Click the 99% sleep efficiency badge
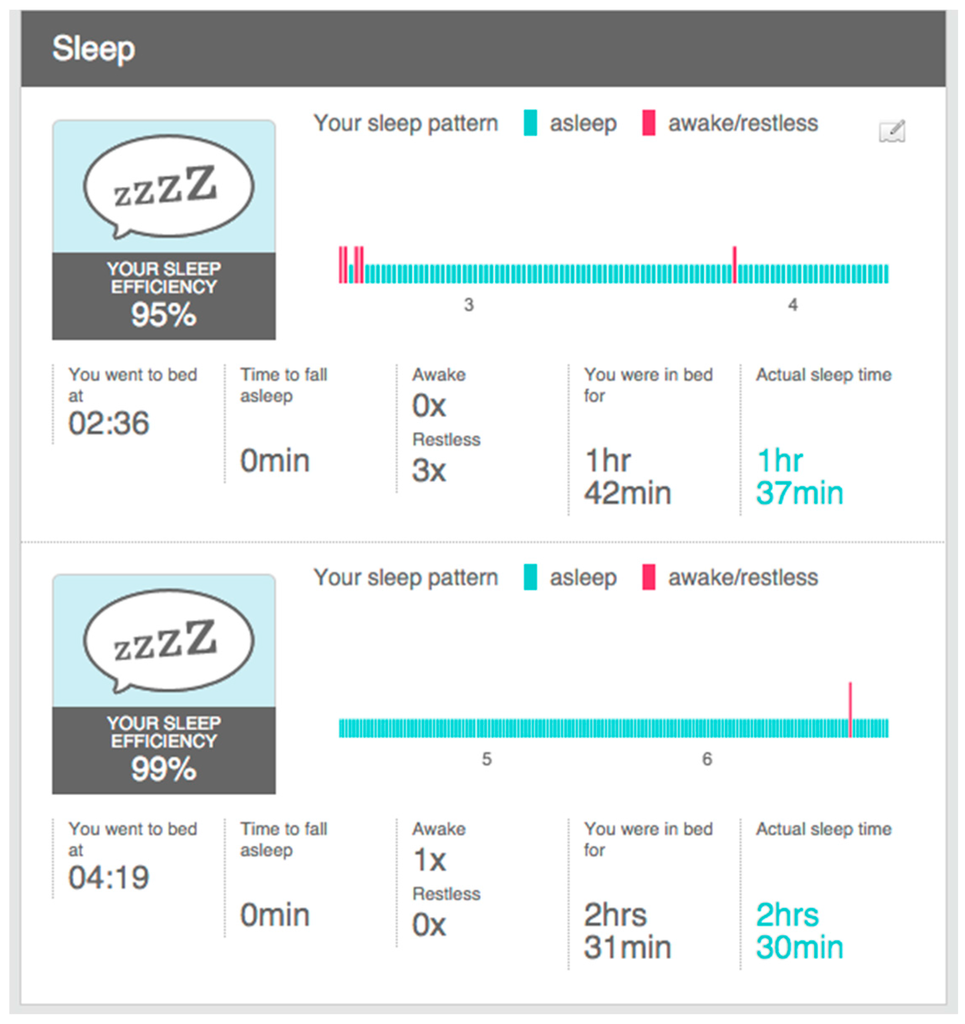 click(164, 751)
